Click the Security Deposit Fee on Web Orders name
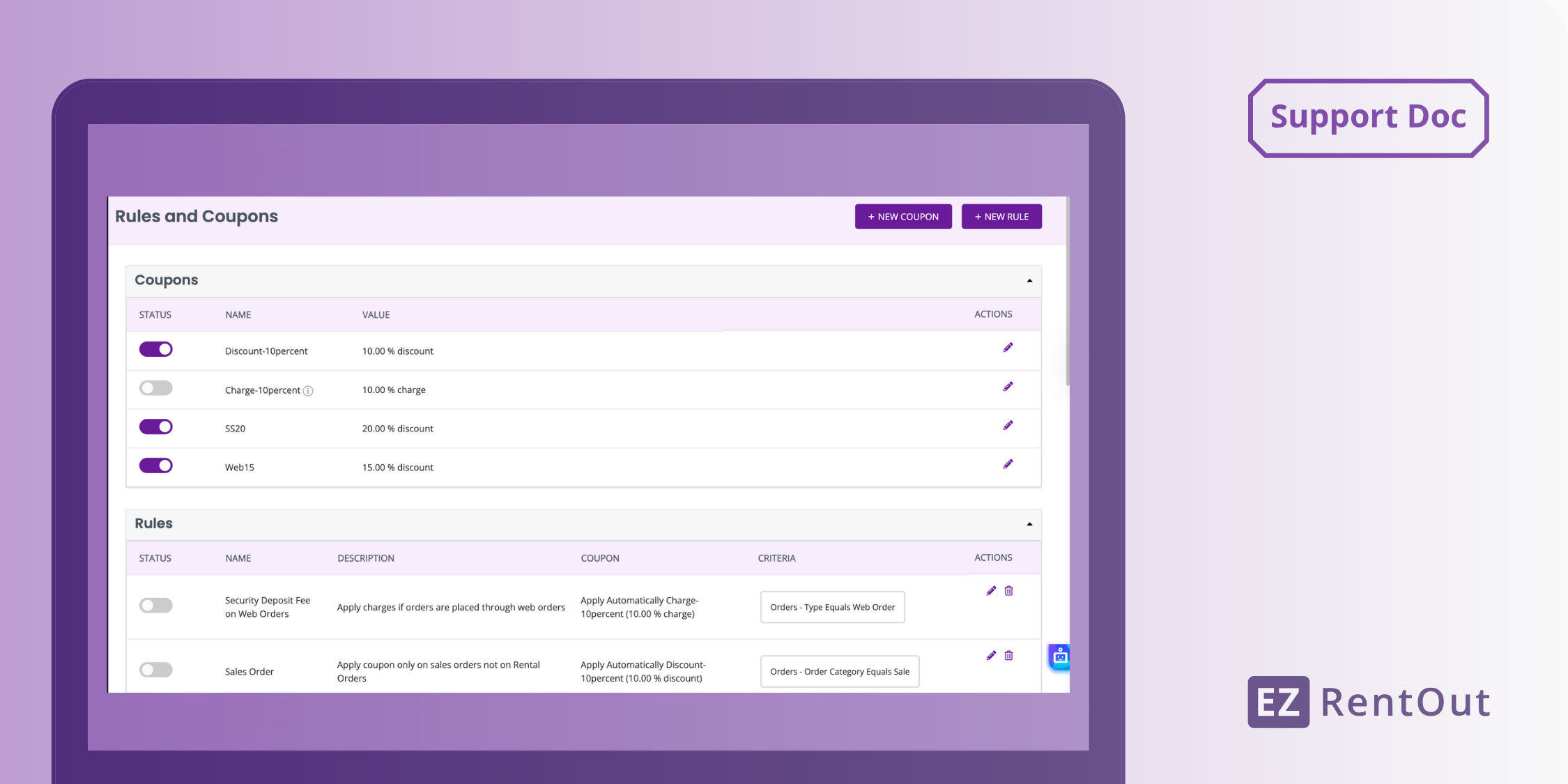Viewport: 1568px width, 784px height. (x=268, y=607)
